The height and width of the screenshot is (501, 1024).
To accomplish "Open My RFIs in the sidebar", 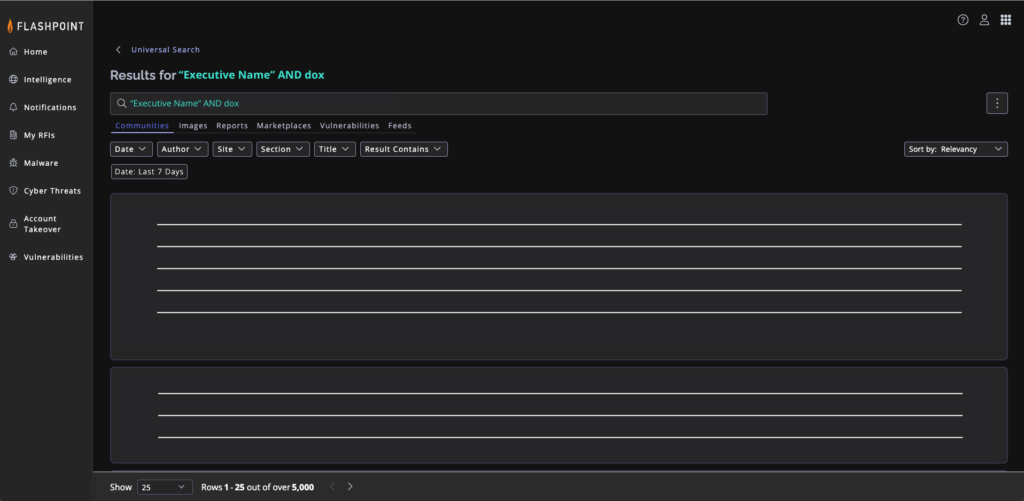I will click(x=39, y=135).
